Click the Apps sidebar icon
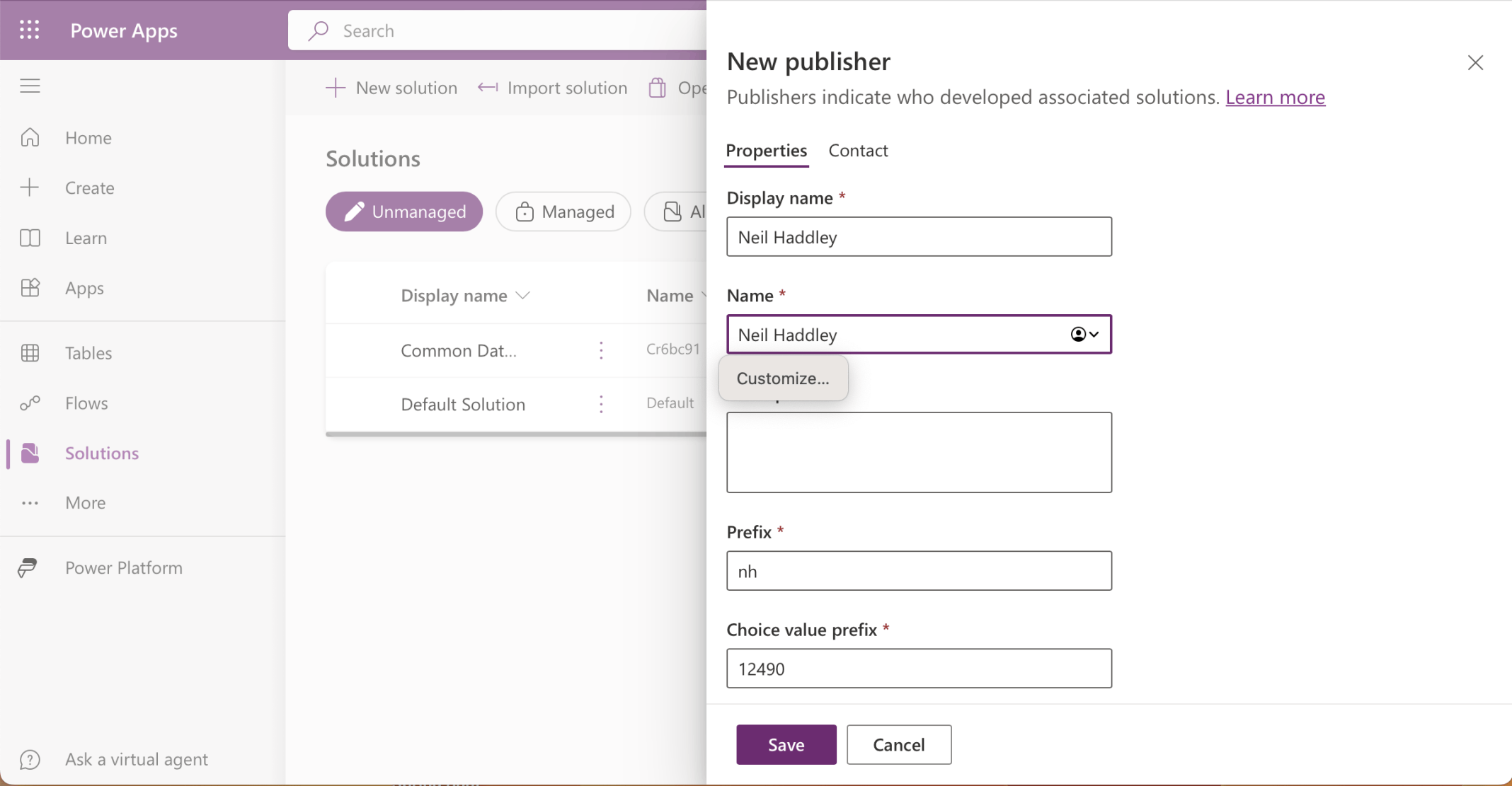 [x=30, y=288]
